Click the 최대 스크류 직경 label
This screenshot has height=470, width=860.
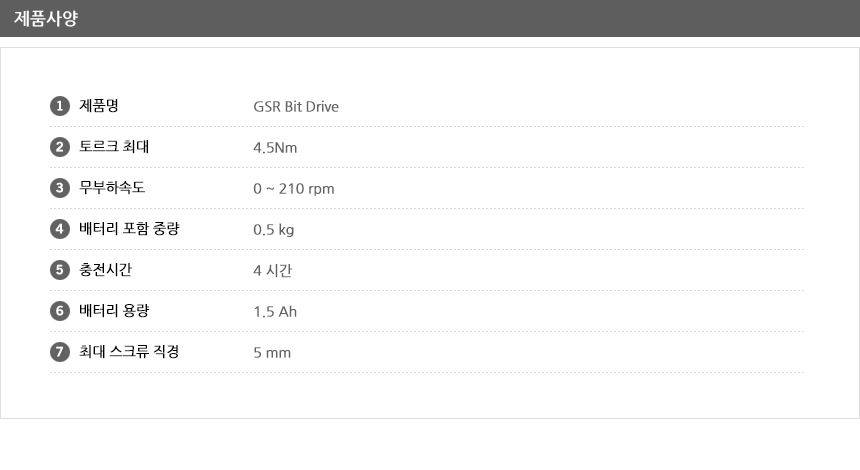point(129,352)
